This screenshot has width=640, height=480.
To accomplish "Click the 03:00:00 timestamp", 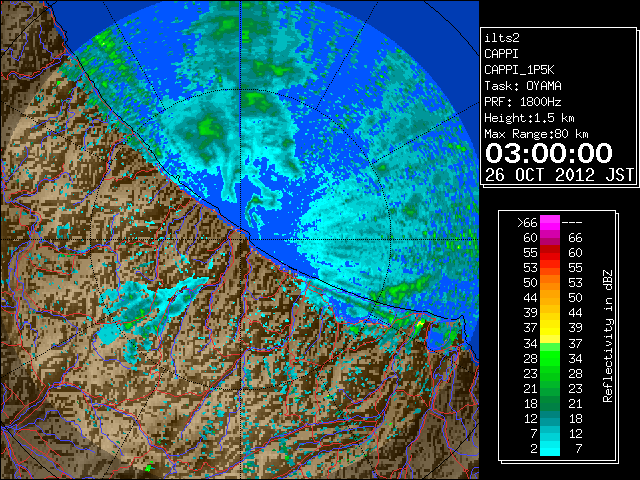I will click(x=549, y=153).
